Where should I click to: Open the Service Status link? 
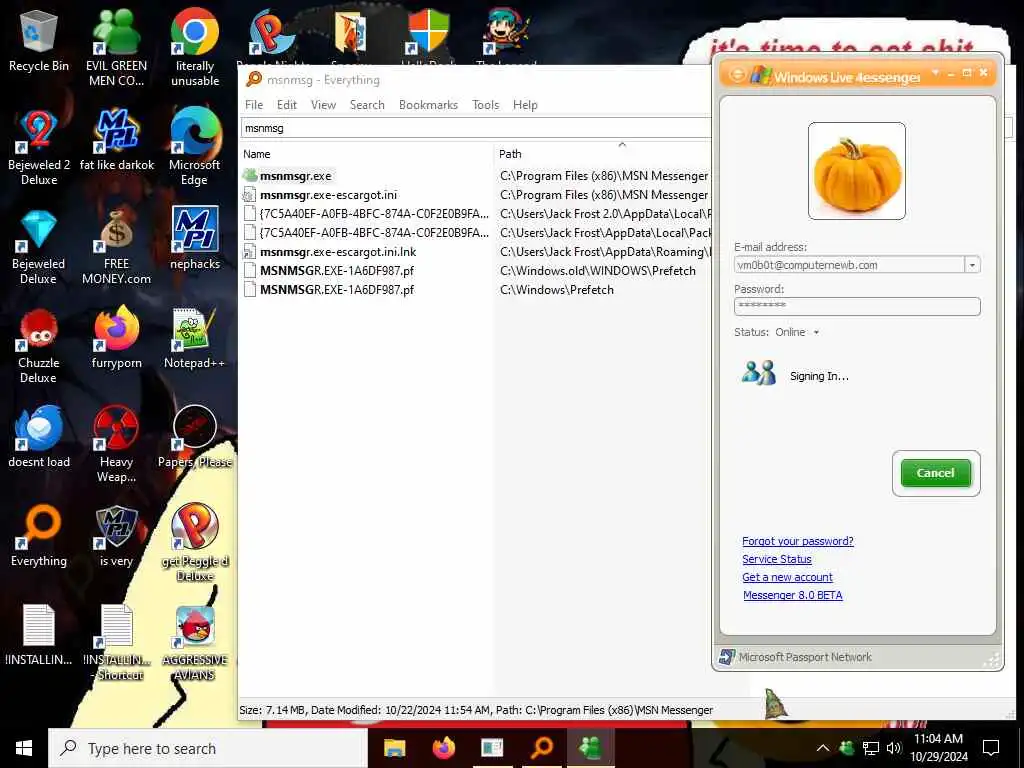click(x=776, y=559)
